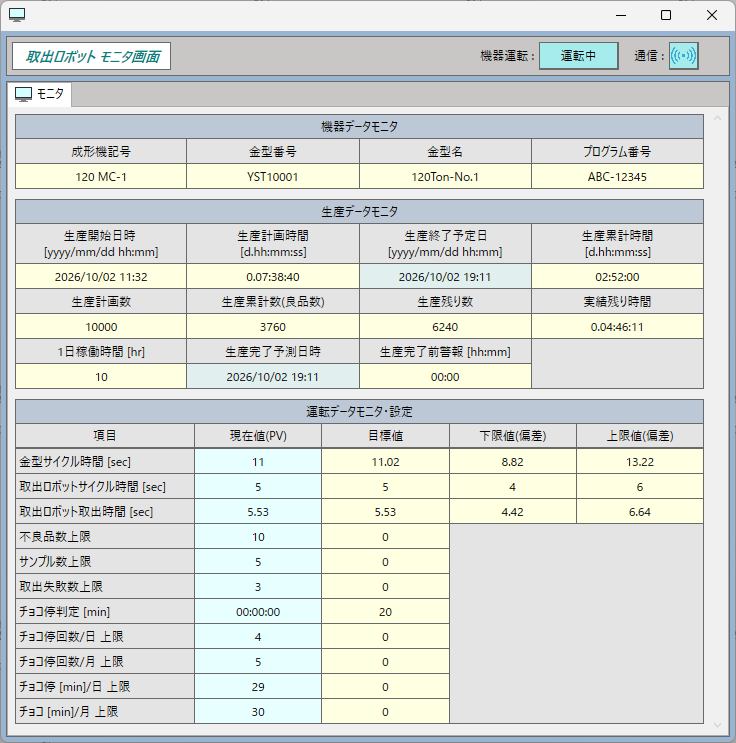This screenshot has width=736, height=743.
Task: Select the 成形機記号 field 120 MC-1
Action: (101, 177)
